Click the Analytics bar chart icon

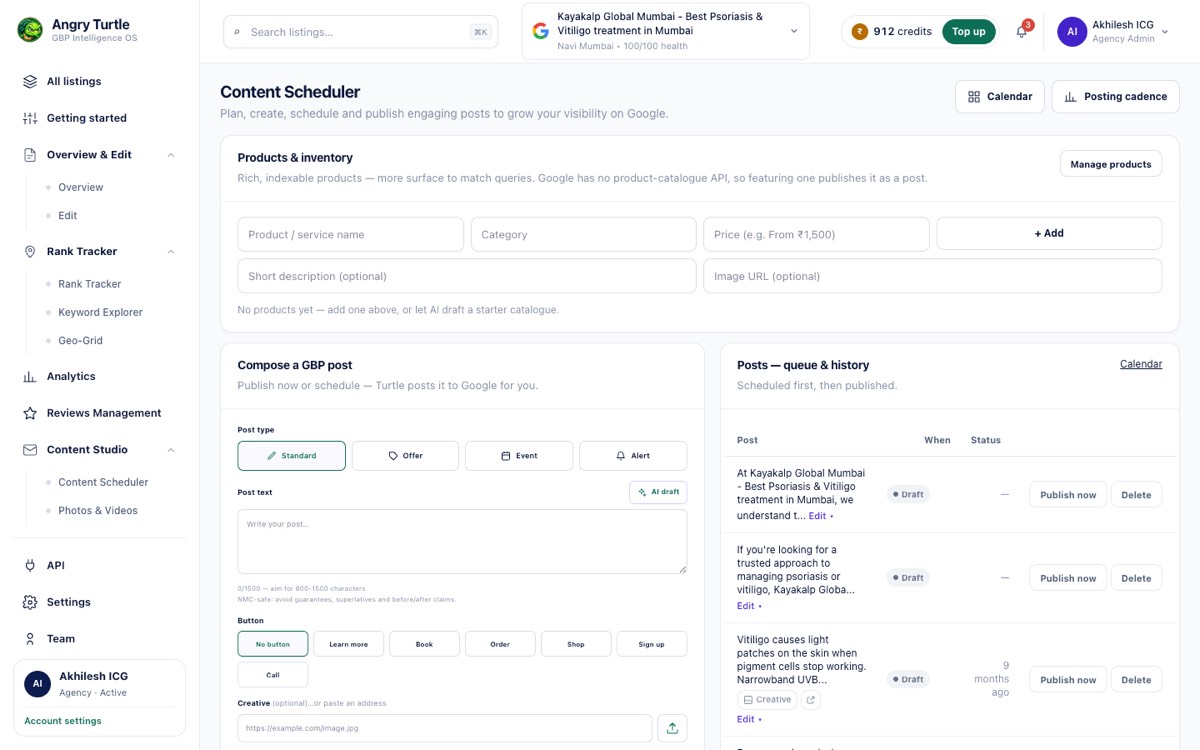coord(30,376)
